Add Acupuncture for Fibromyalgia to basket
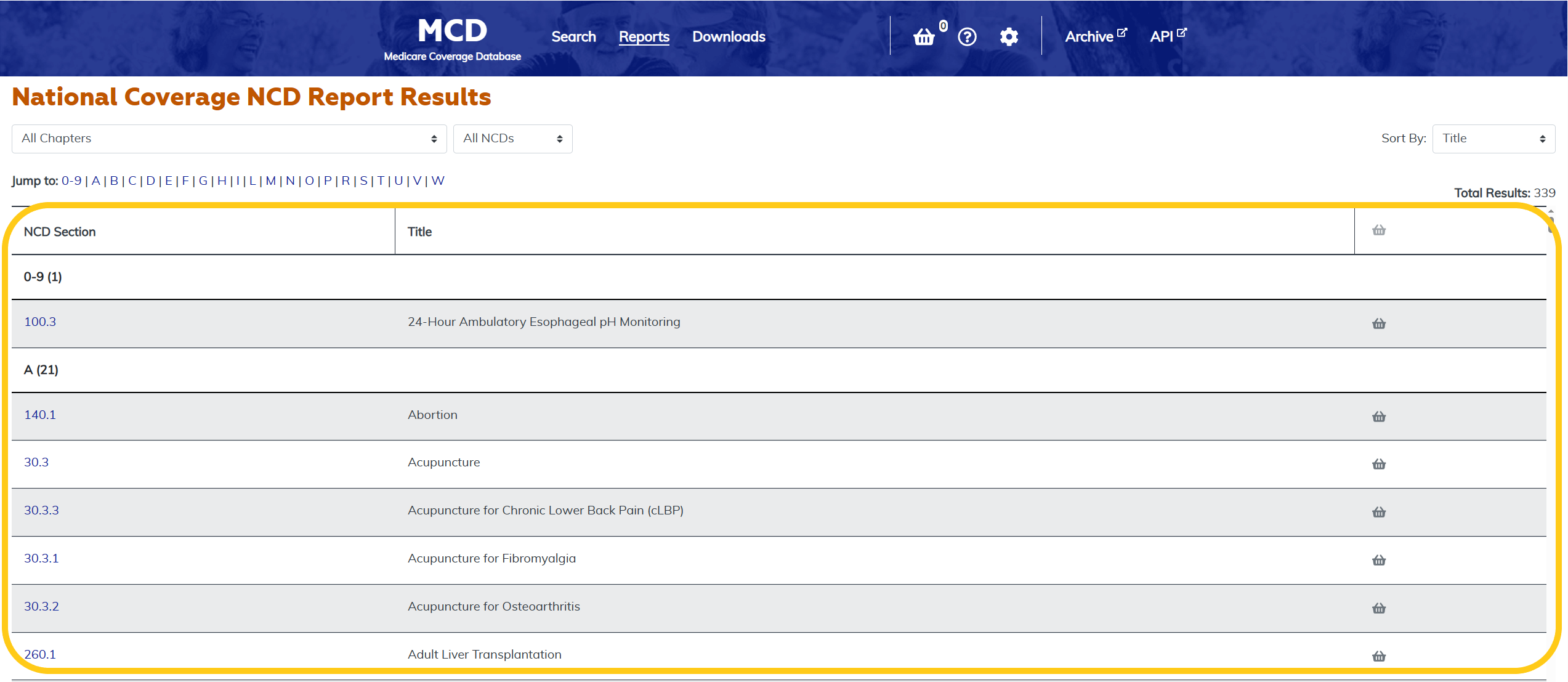The image size is (1568, 682). coord(1379,560)
